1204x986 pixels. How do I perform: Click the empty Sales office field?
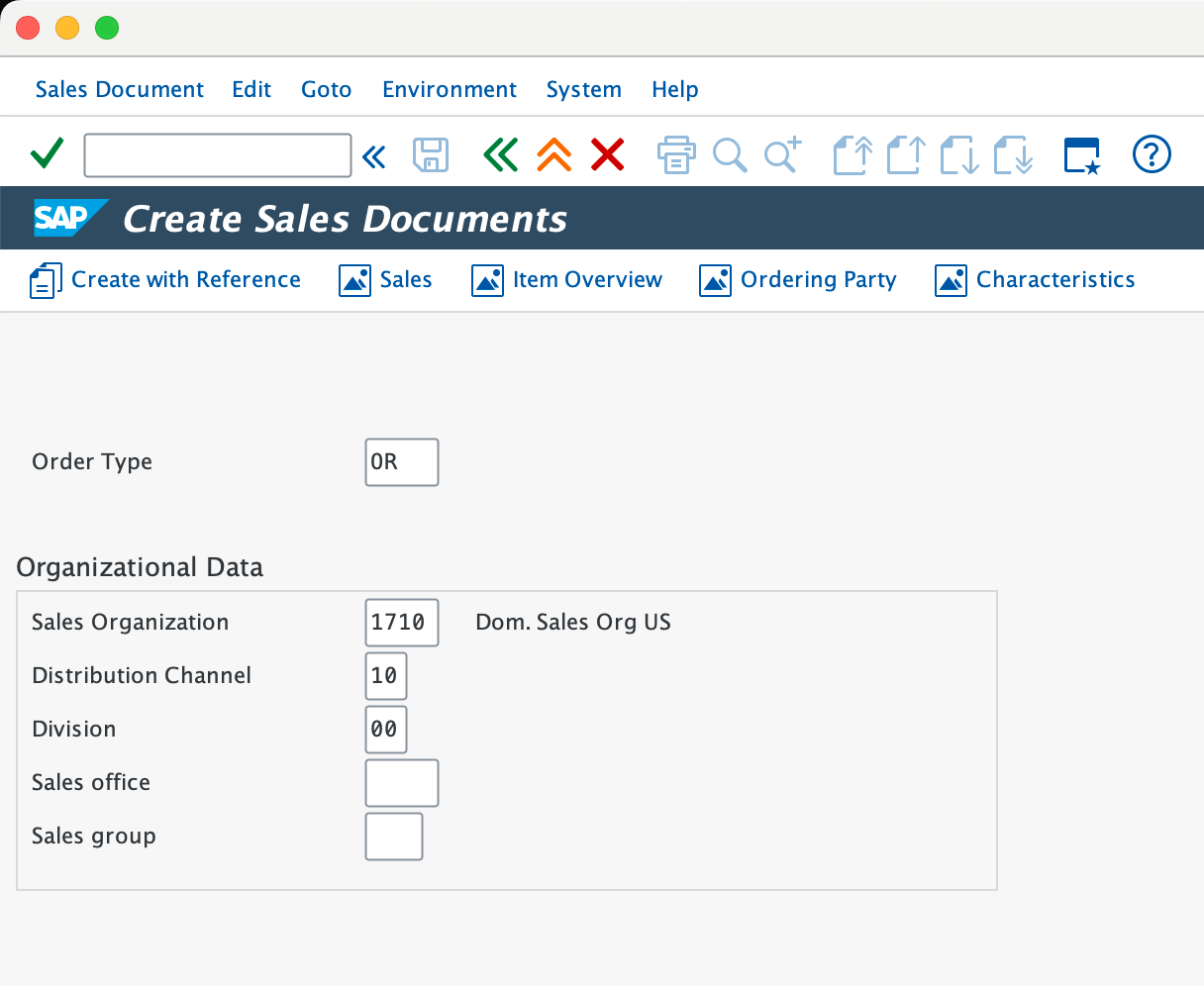tap(402, 783)
